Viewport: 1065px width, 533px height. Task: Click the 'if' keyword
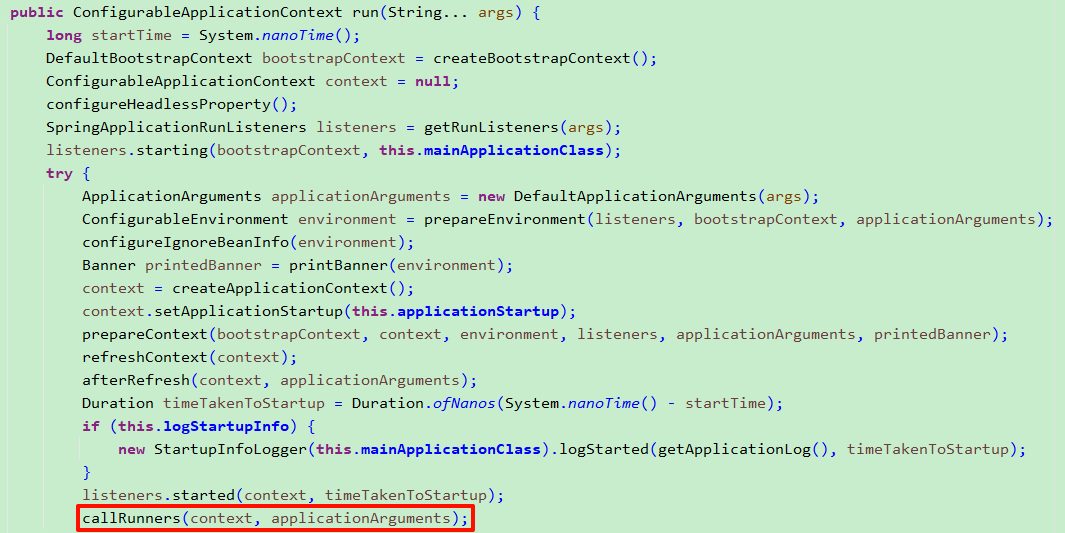click(x=91, y=427)
